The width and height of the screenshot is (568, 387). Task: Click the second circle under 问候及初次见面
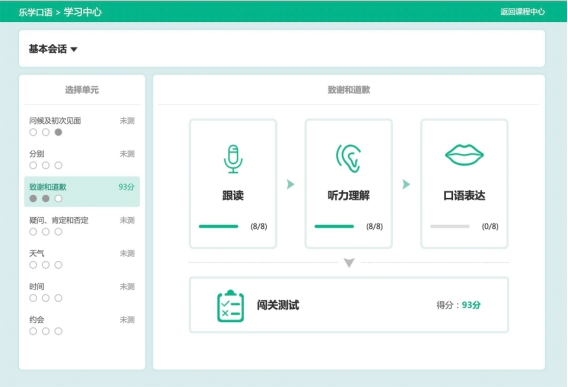(x=46, y=132)
